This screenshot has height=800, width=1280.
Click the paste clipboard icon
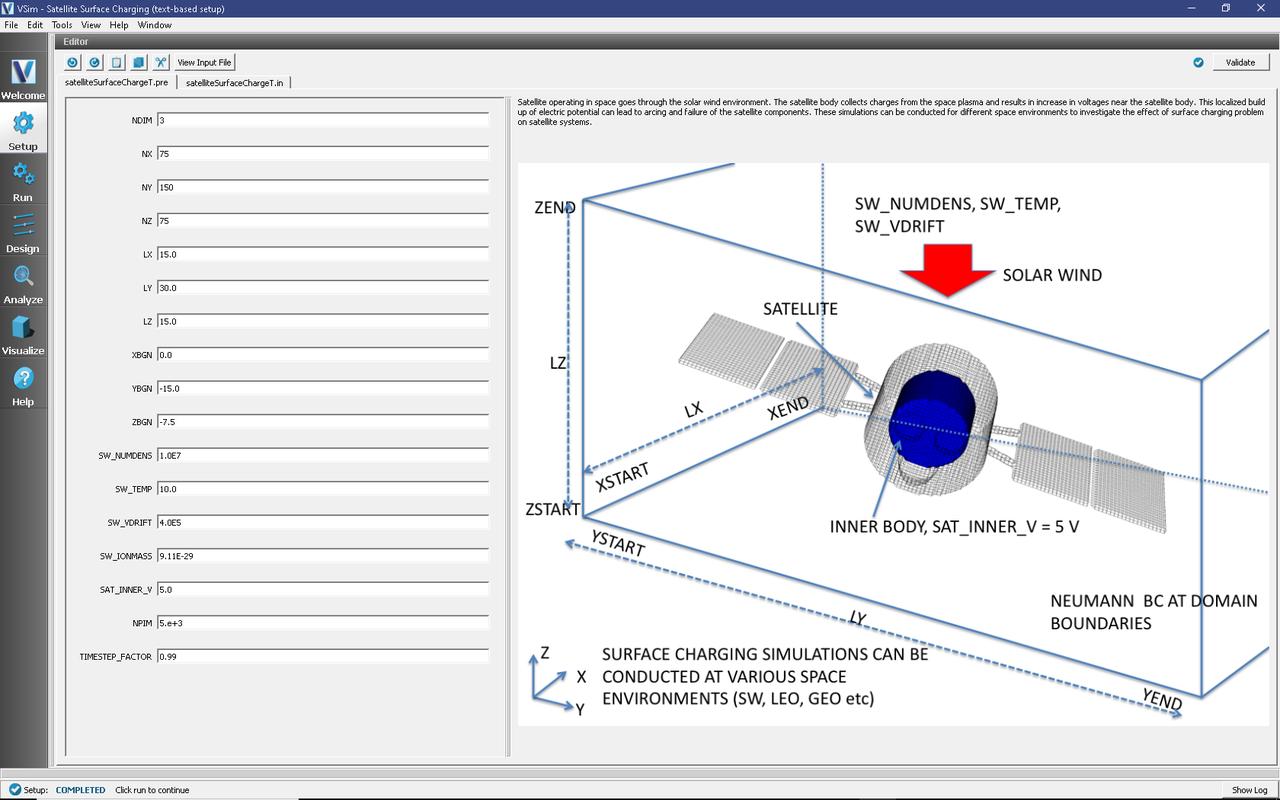coord(117,62)
